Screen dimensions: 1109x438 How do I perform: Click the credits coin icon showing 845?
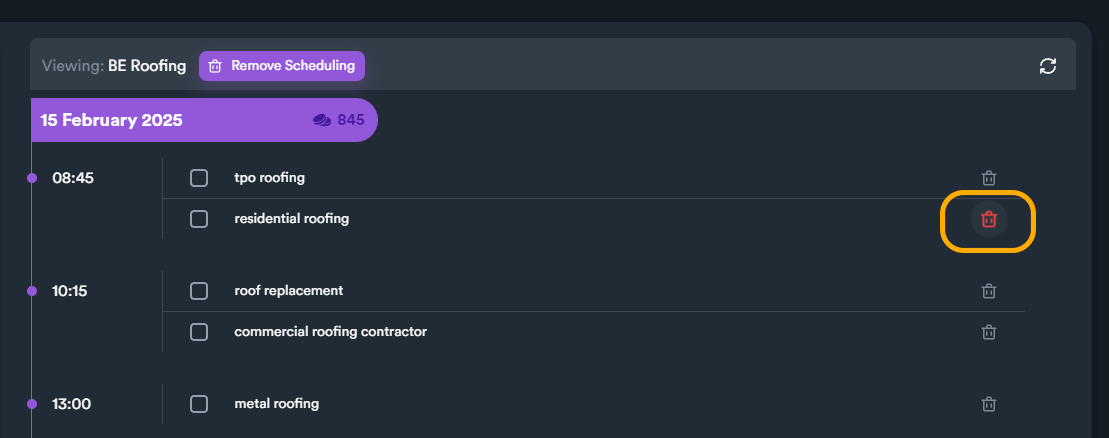(322, 120)
